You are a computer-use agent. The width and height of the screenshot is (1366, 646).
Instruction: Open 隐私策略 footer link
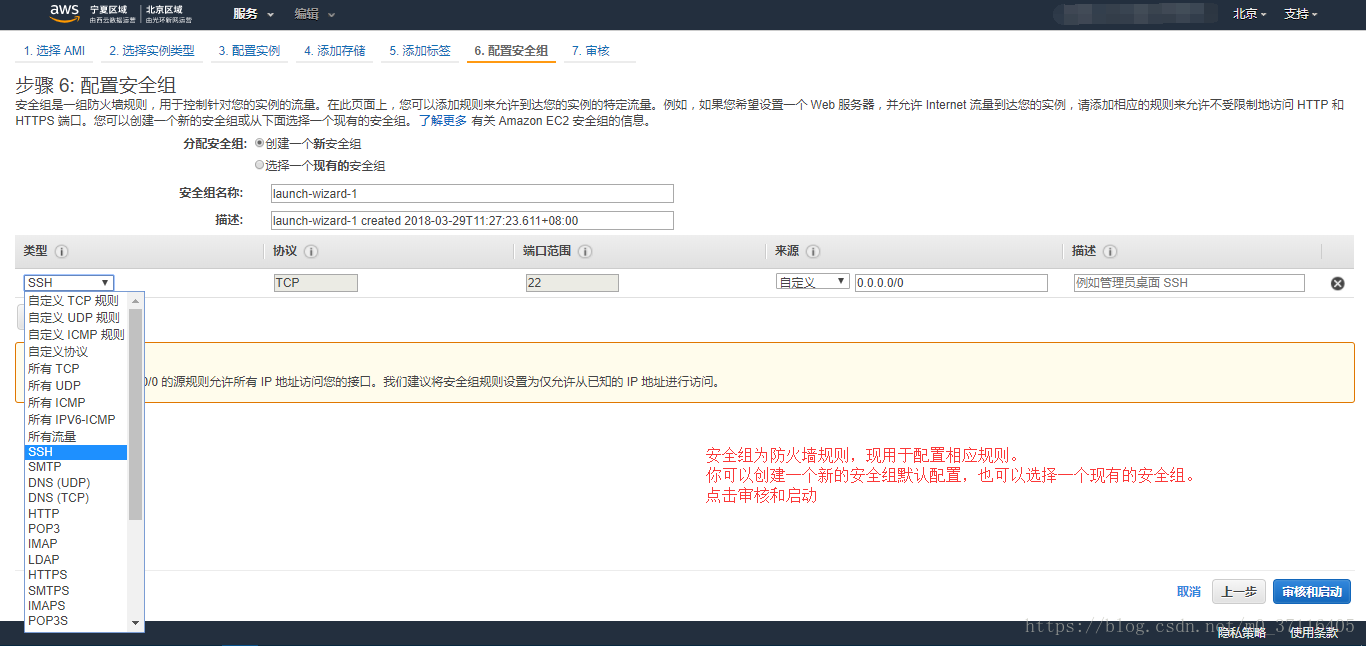[x=1243, y=632]
